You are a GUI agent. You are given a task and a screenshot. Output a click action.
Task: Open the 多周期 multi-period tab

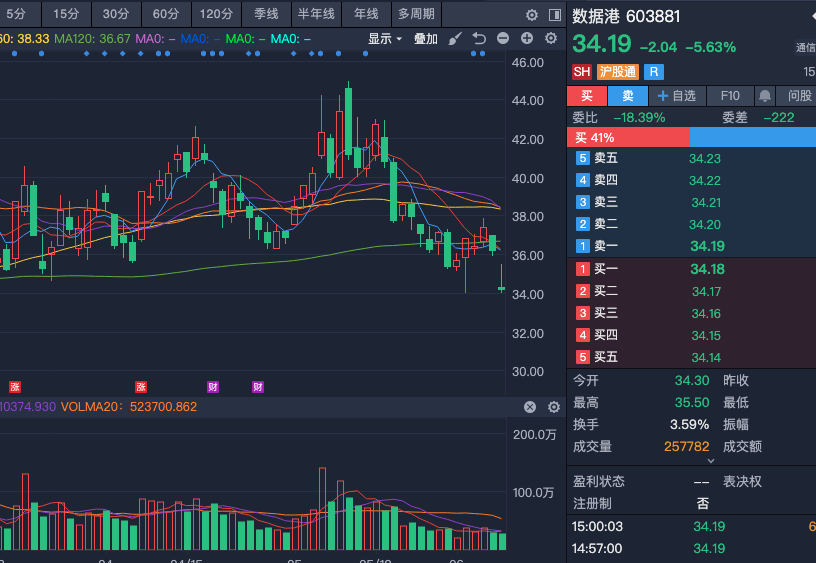point(416,14)
